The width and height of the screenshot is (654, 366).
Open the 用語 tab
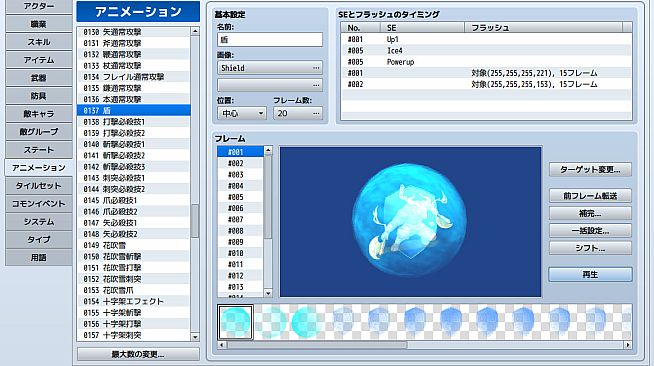(x=39, y=257)
